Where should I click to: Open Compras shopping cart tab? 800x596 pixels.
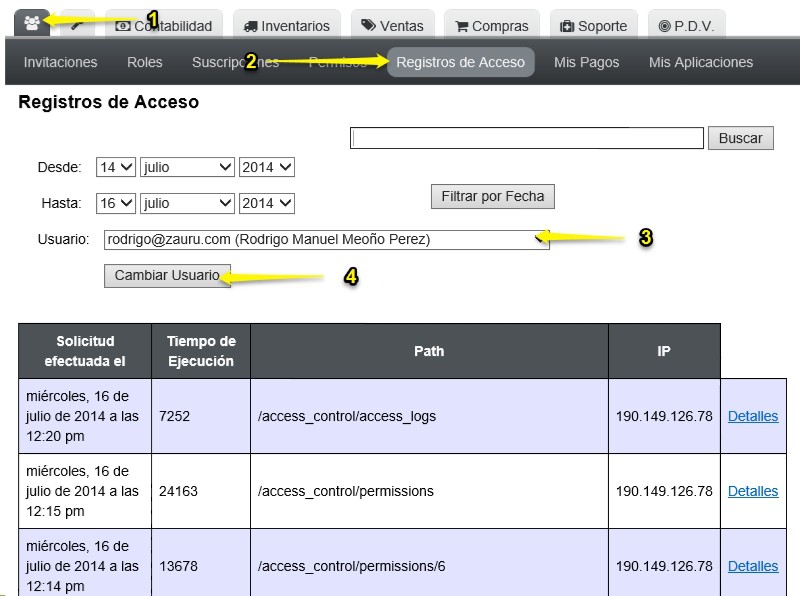492,24
